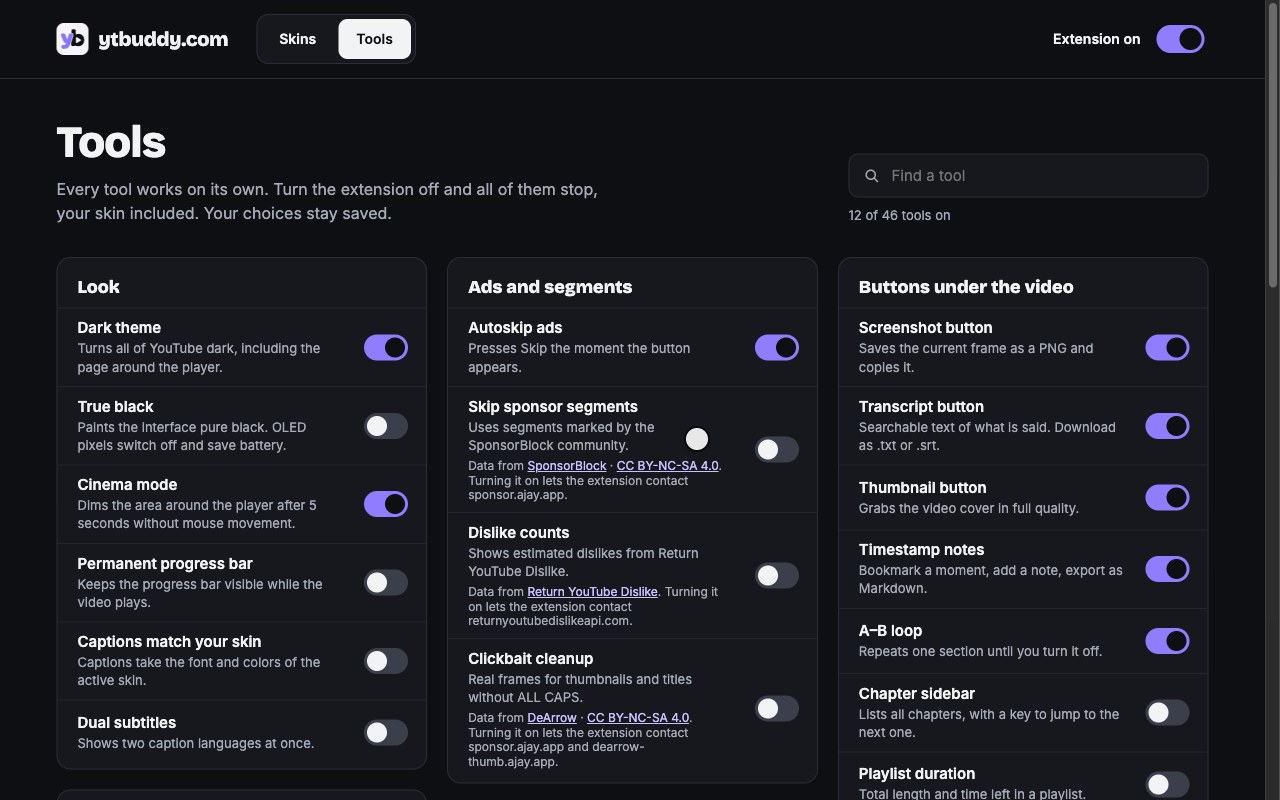
Task: Enable Permanent progress bar
Action: (386, 583)
